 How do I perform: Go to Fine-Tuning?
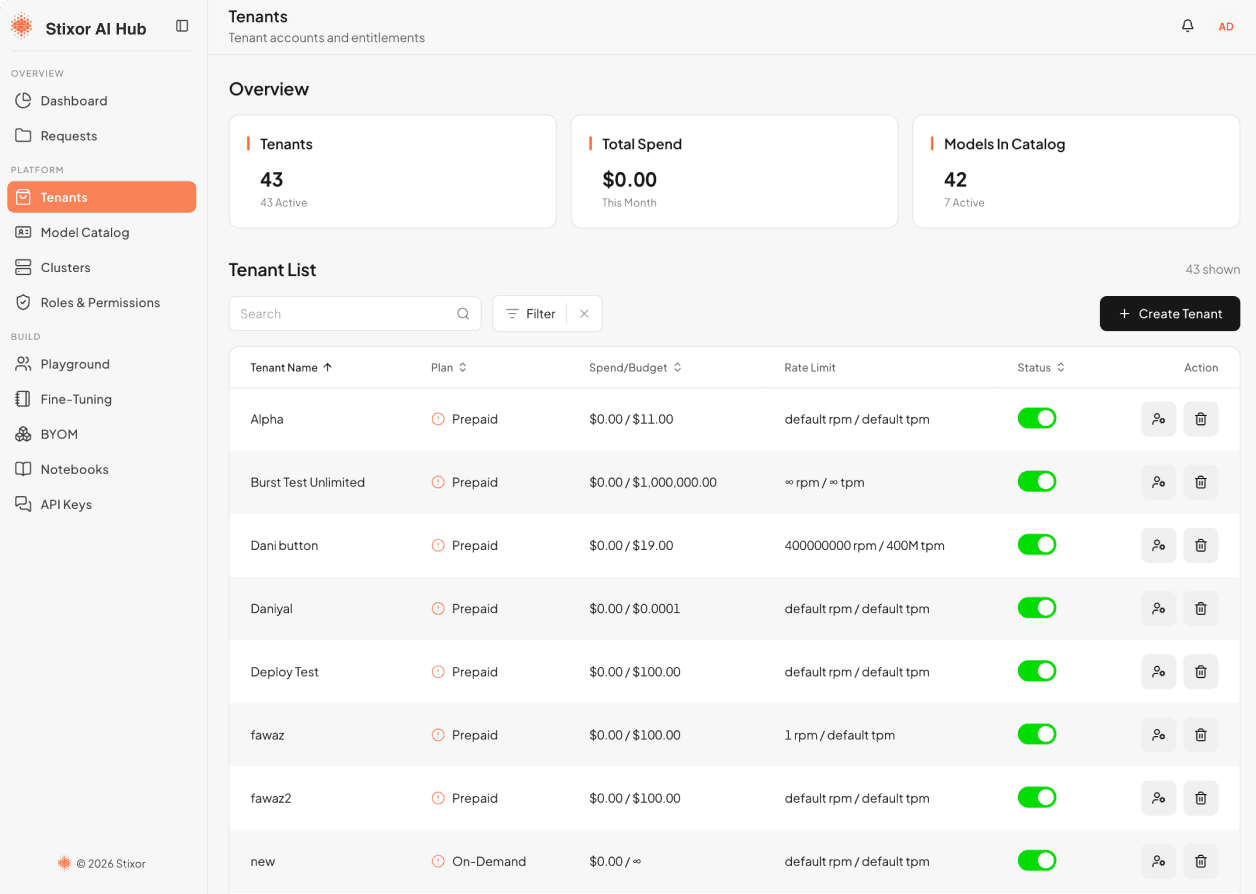[x=101, y=399]
